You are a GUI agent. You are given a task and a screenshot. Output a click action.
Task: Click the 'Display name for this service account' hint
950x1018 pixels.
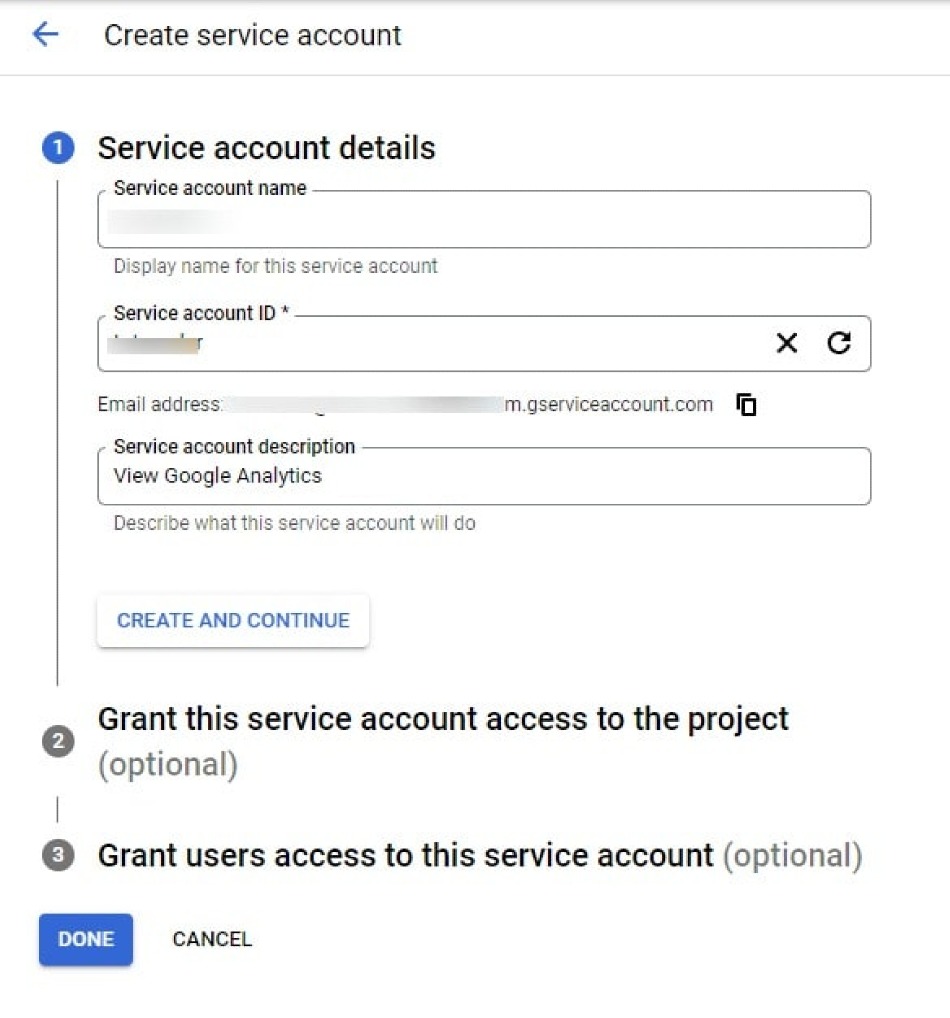[275, 266]
